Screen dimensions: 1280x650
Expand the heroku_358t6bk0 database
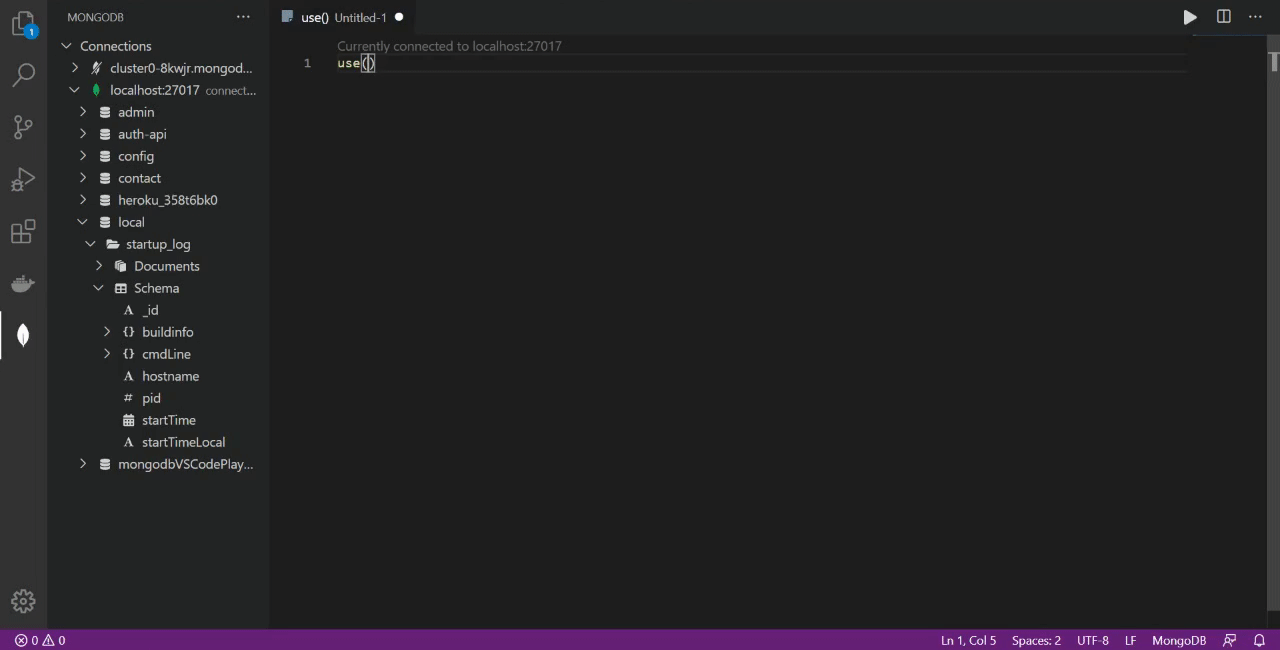coord(83,200)
